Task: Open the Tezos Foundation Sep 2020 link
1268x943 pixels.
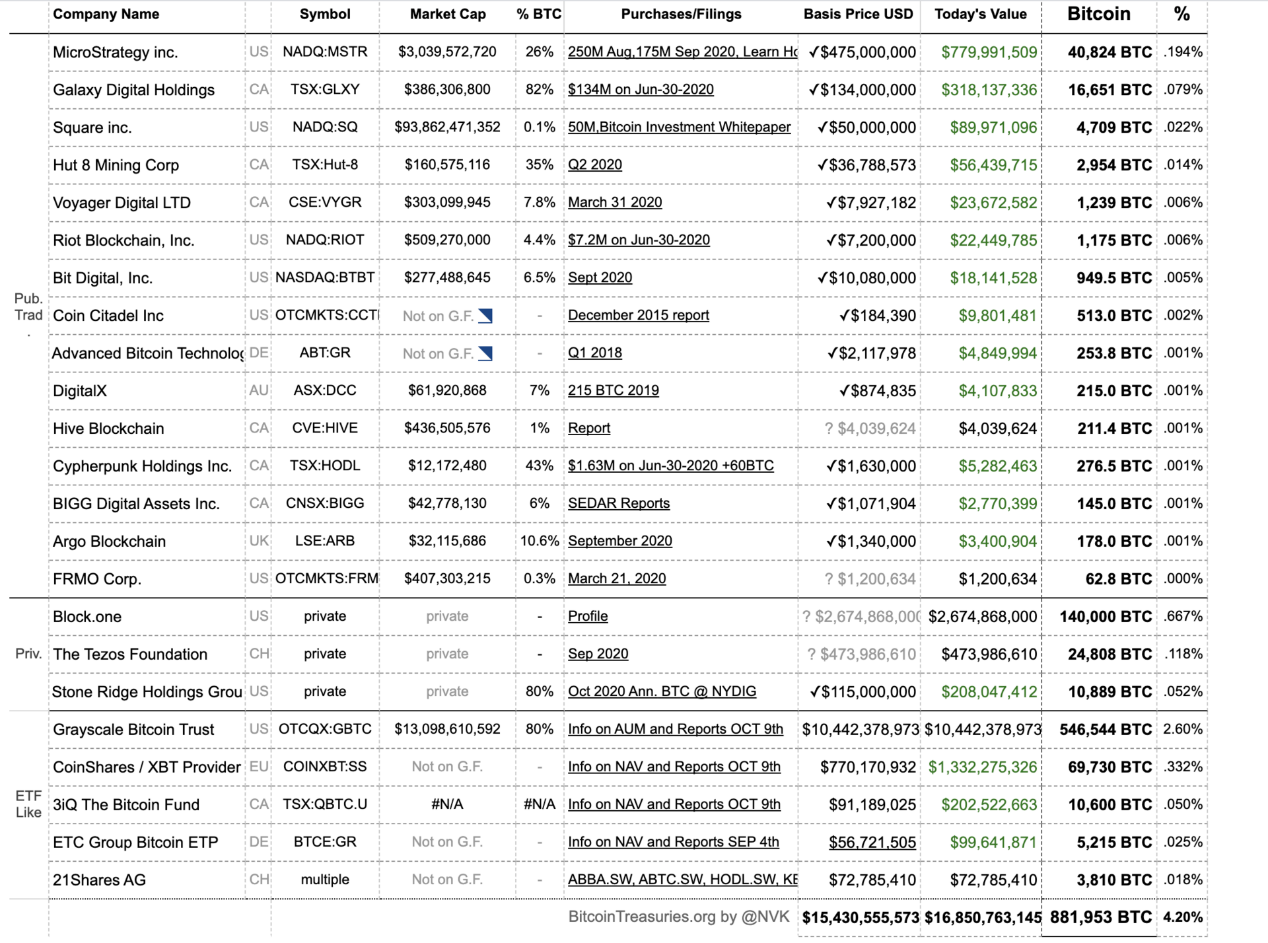Action: pyautogui.click(x=598, y=654)
